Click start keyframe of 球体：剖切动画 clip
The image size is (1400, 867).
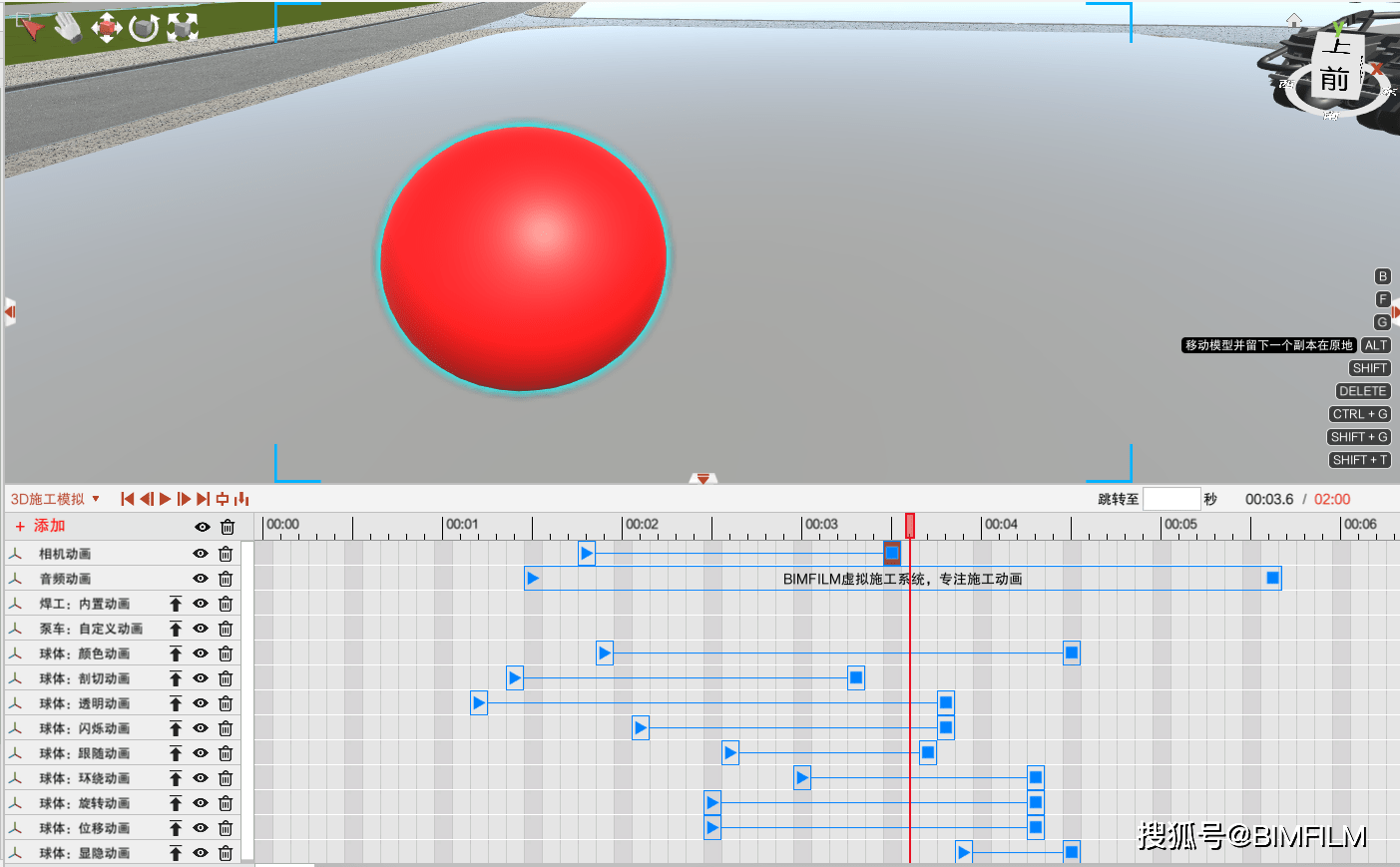515,678
